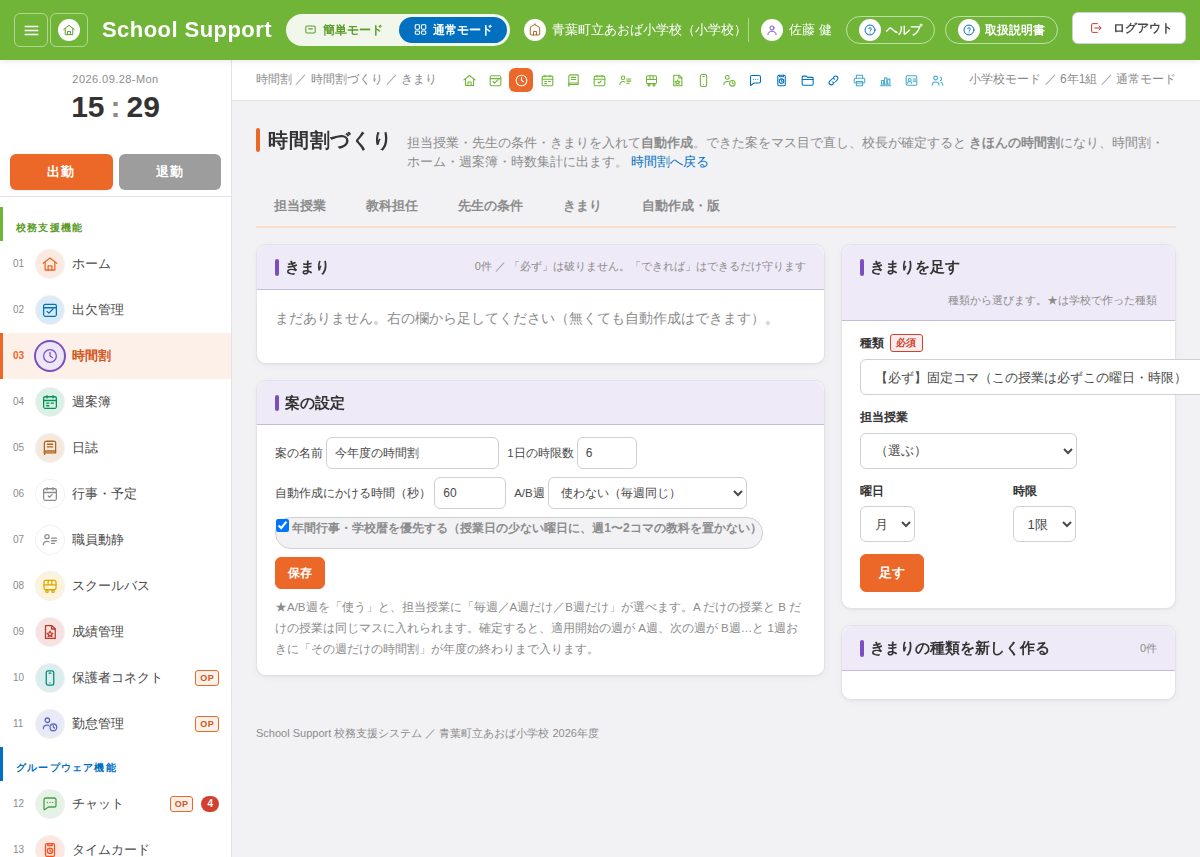Click the ログアウト button
The image size is (1200, 857).
point(1130,28)
